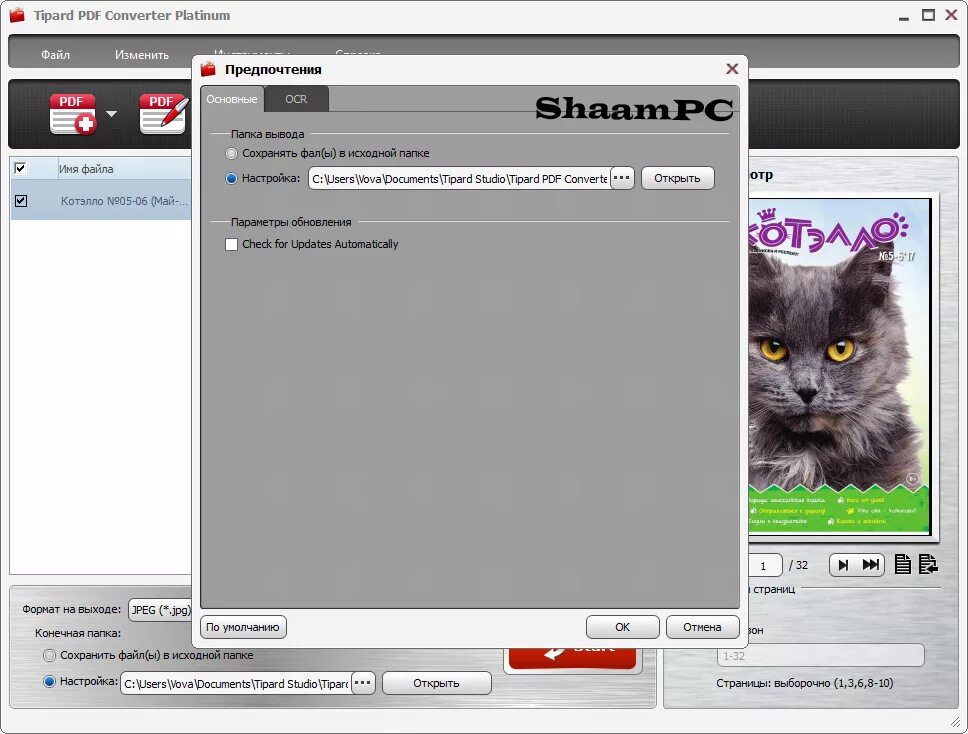
Task: Click Открыть button in the main window
Action: 436,683
